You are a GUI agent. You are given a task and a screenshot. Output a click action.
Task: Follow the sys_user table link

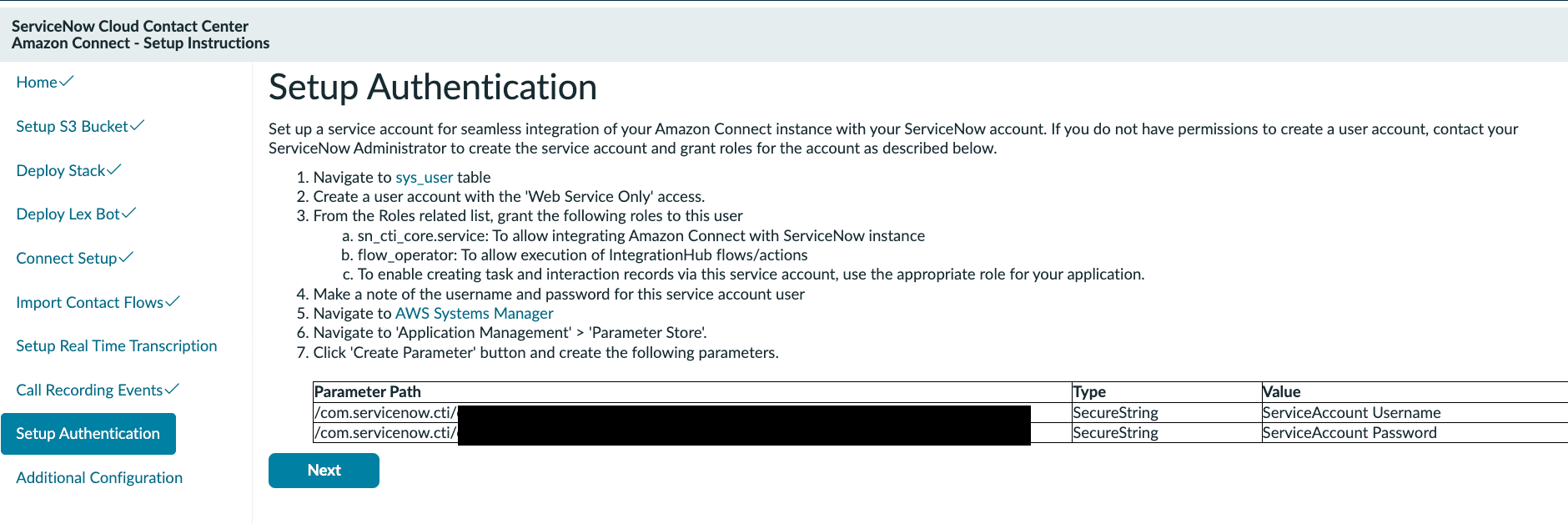point(424,177)
